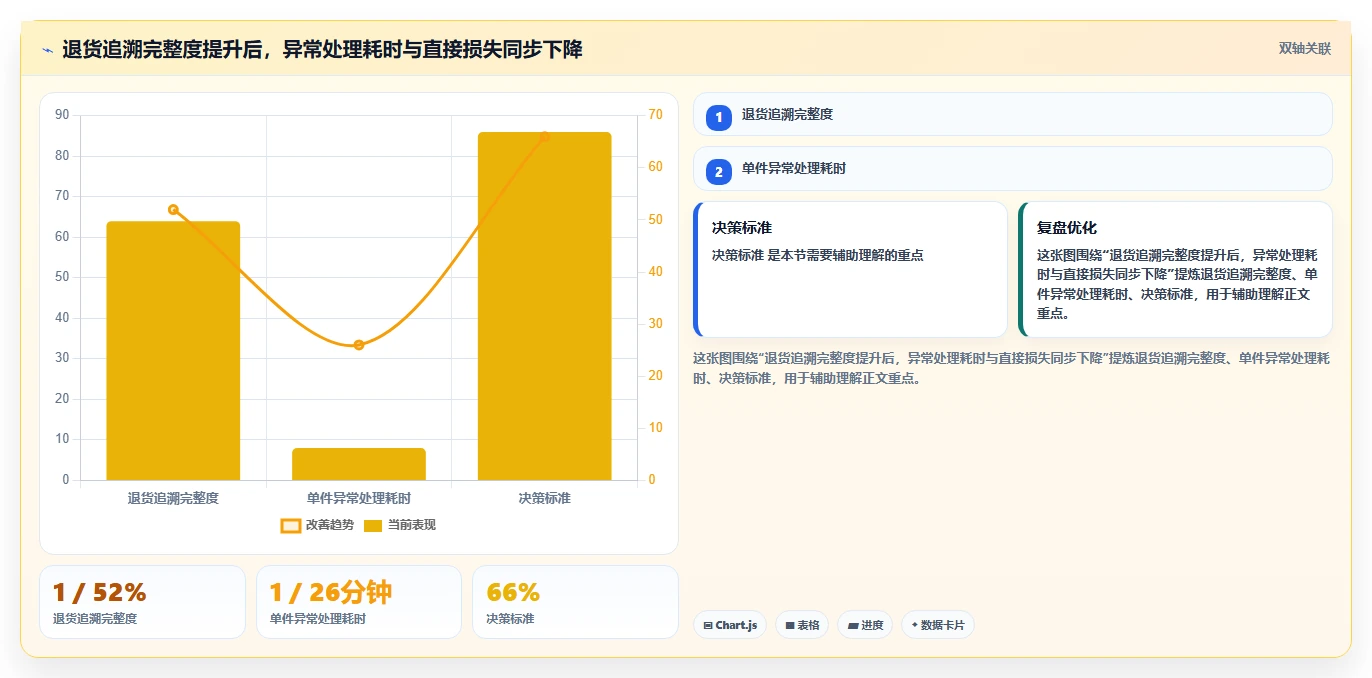This screenshot has width=1372, height=678.
Task: Click the trend line point above 单件异常处理耗时
Action: click(359, 345)
